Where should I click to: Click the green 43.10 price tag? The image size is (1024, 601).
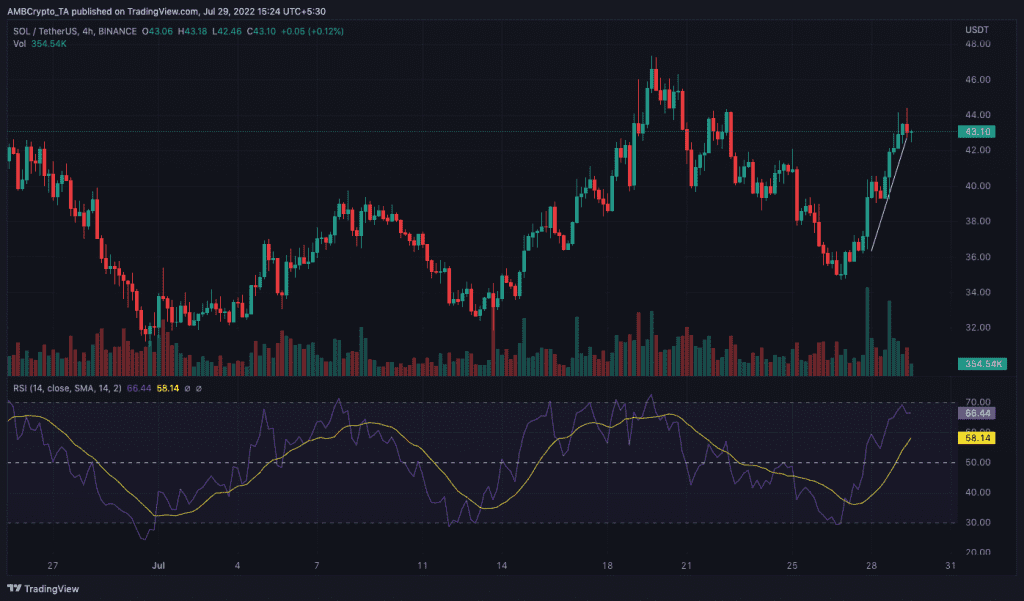tap(976, 132)
